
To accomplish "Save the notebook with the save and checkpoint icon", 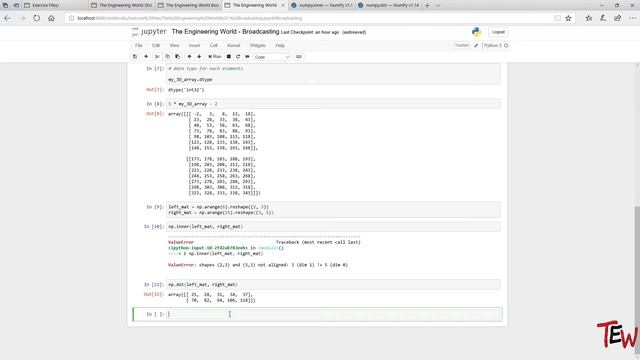I will click(x=135, y=57).
